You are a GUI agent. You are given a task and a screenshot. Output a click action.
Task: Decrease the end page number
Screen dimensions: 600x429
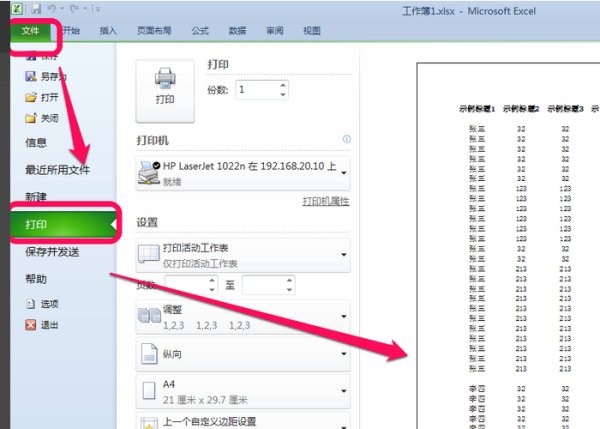(290, 290)
